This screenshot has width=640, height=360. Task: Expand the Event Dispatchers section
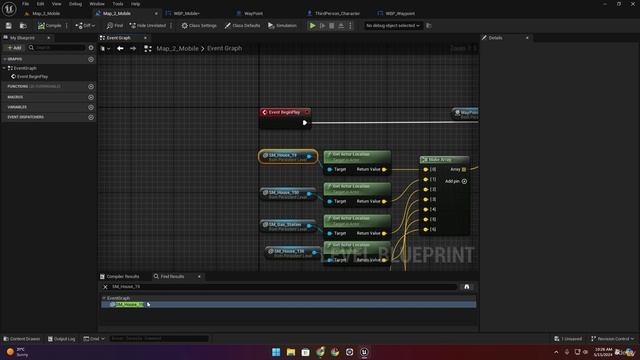point(25,117)
